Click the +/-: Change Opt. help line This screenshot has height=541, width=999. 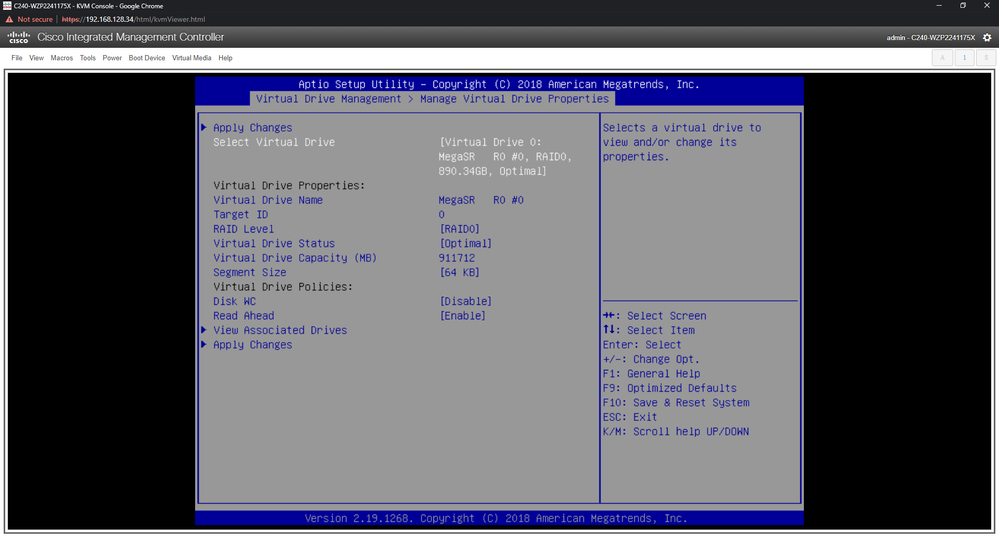tap(650, 359)
